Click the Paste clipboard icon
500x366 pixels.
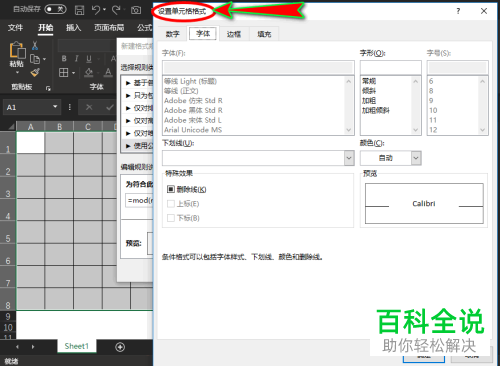click(x=17, y=50)
